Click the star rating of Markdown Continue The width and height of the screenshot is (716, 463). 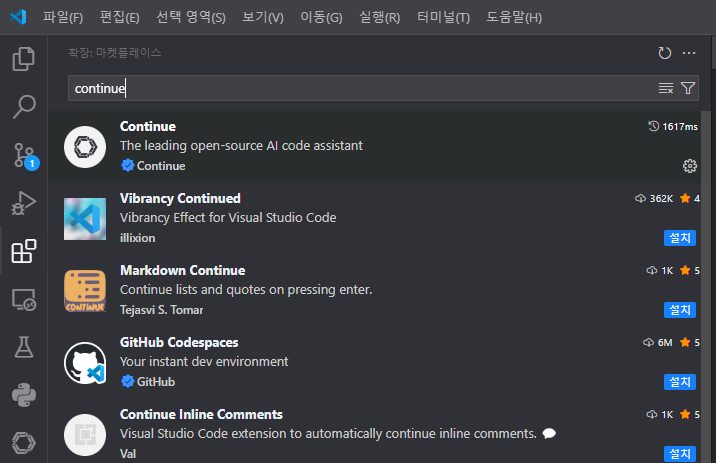point(689,270)
